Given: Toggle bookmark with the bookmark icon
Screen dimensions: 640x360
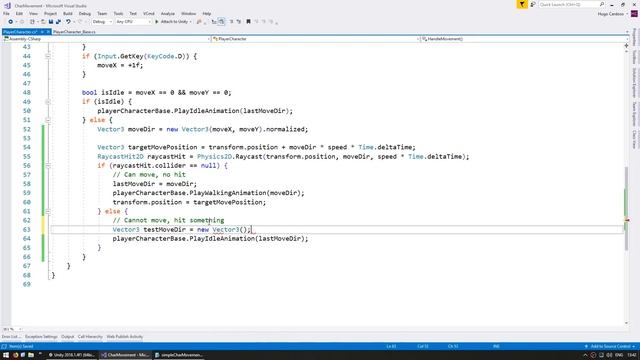Looking at the screenshot, I should (248, 22).
